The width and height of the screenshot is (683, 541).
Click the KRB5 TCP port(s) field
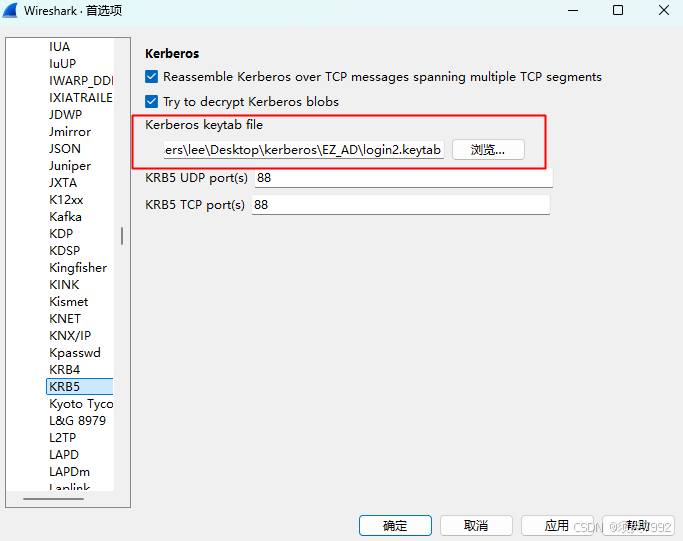click(x=401, y=205)
